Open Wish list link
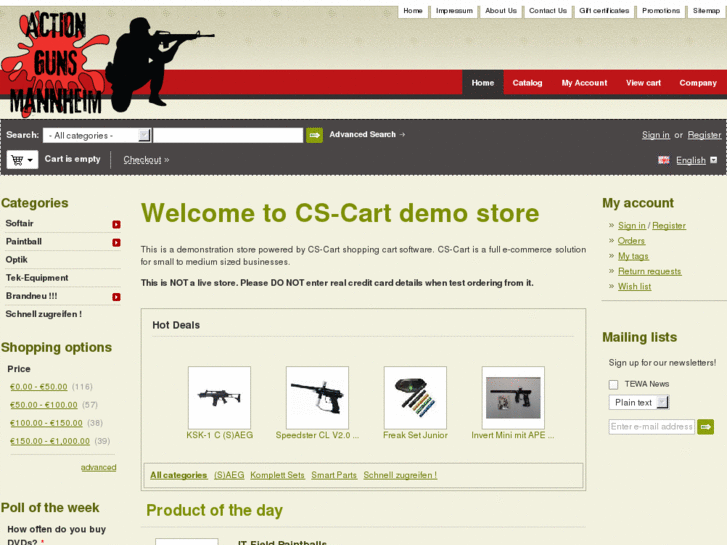 pos(634,287)
